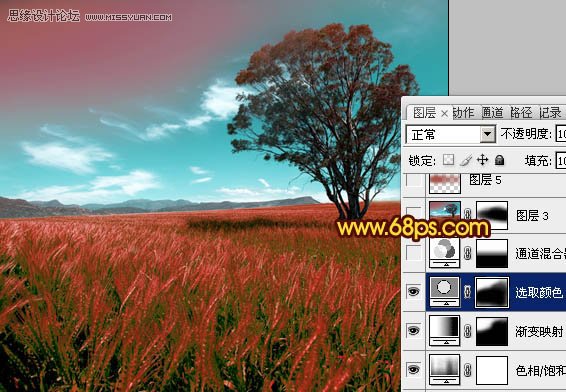Screen dimensions: 566x392
Task: Close the 图层 tab with its X
Action: tap(445, 114)
